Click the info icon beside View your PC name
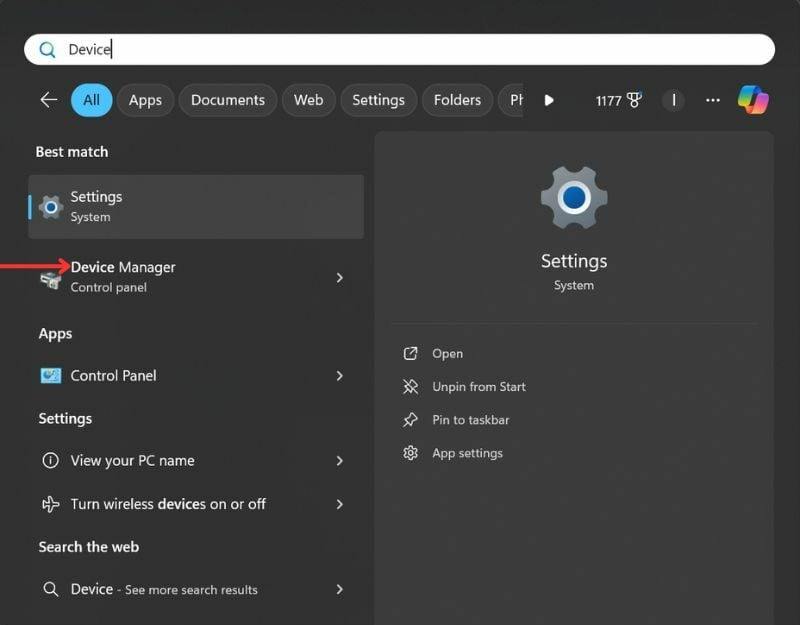This screenshot has height=625, width=800. (x=51, y=460)
